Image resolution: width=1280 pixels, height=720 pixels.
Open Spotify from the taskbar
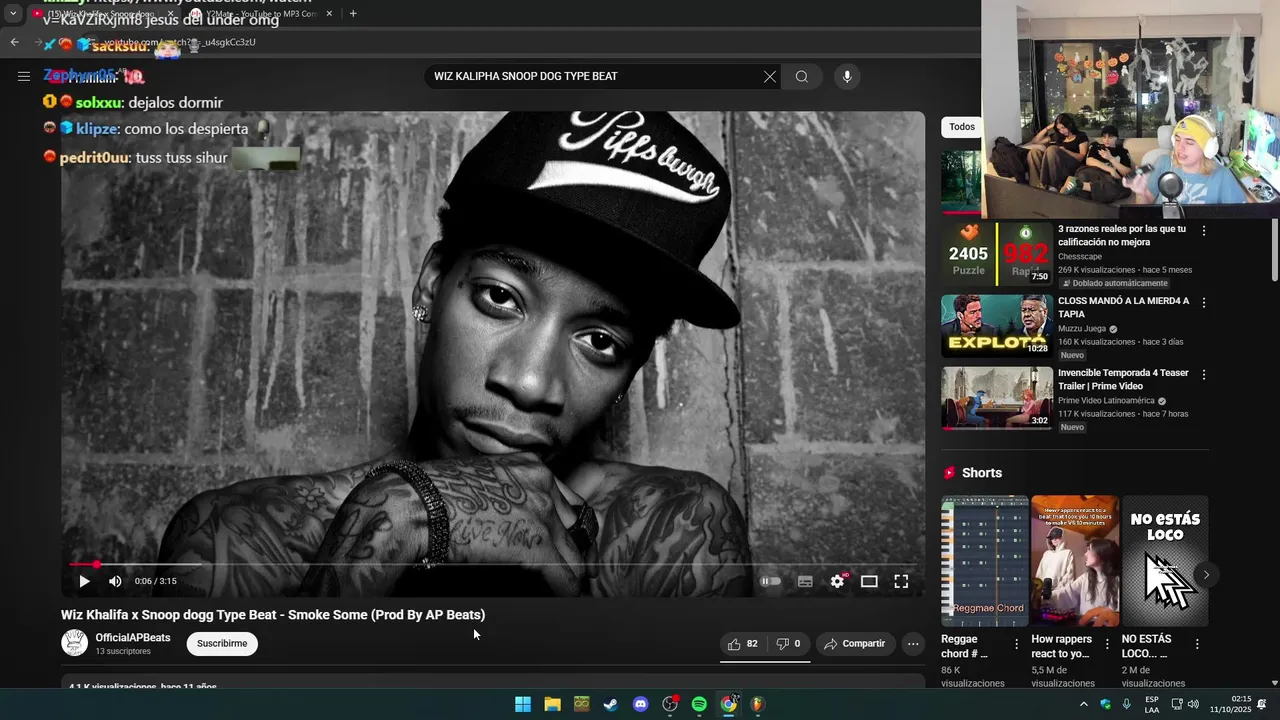click(x=699, y=704)
